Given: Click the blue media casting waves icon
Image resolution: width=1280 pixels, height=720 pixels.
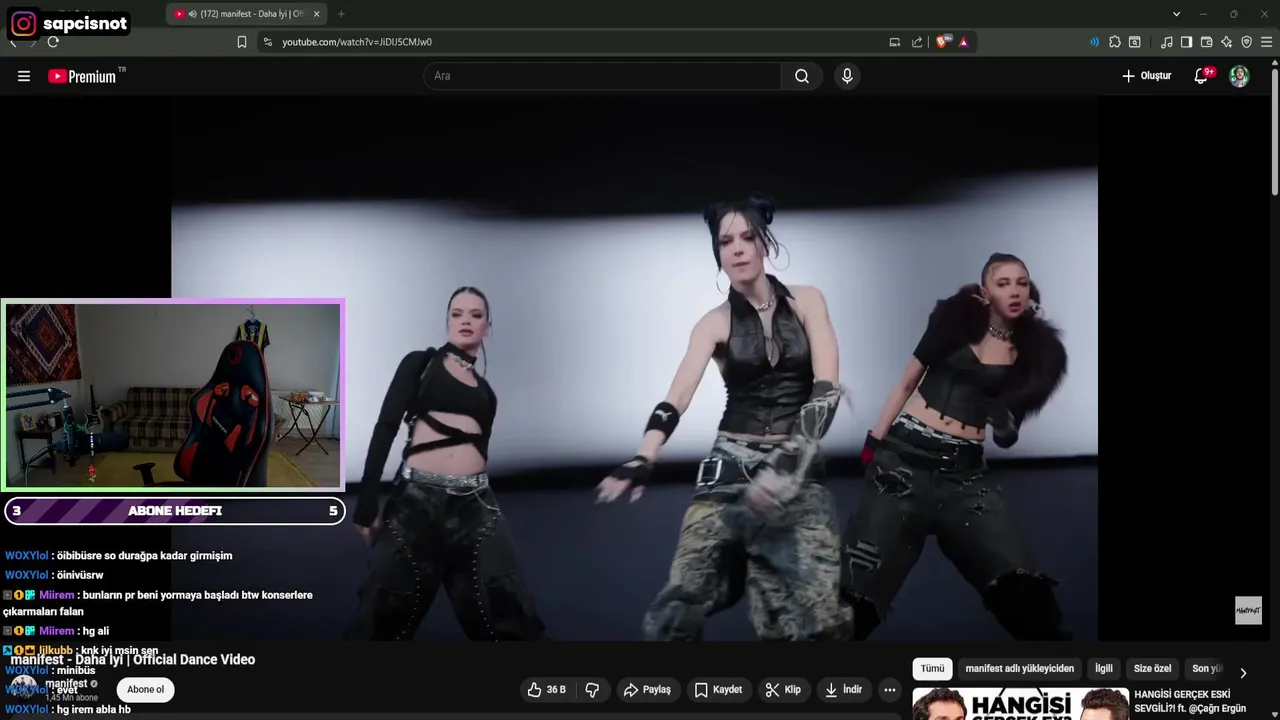Looking at the screenshot, I should click(x=1094, y=42).
